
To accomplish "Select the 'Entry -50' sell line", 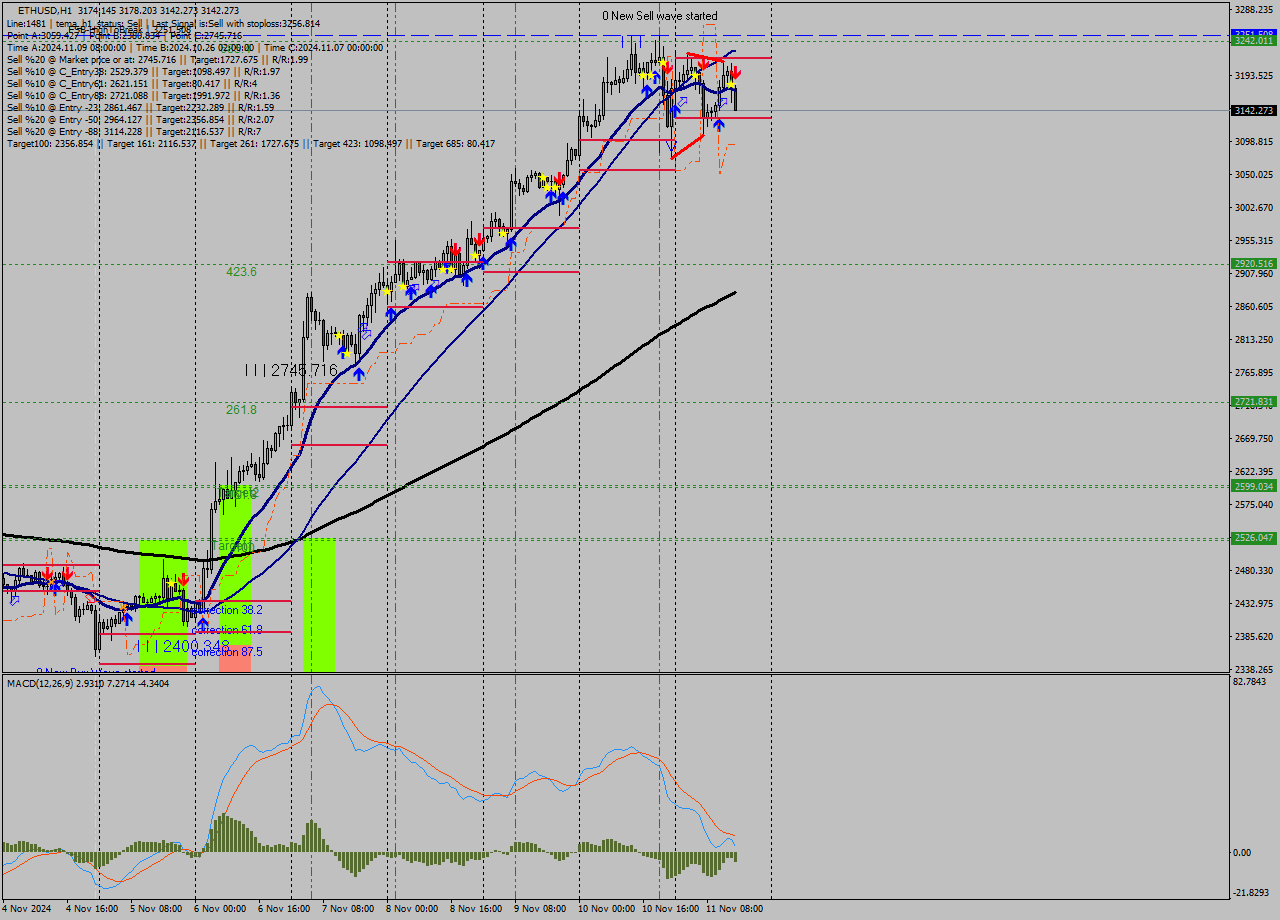I will 140,119.
